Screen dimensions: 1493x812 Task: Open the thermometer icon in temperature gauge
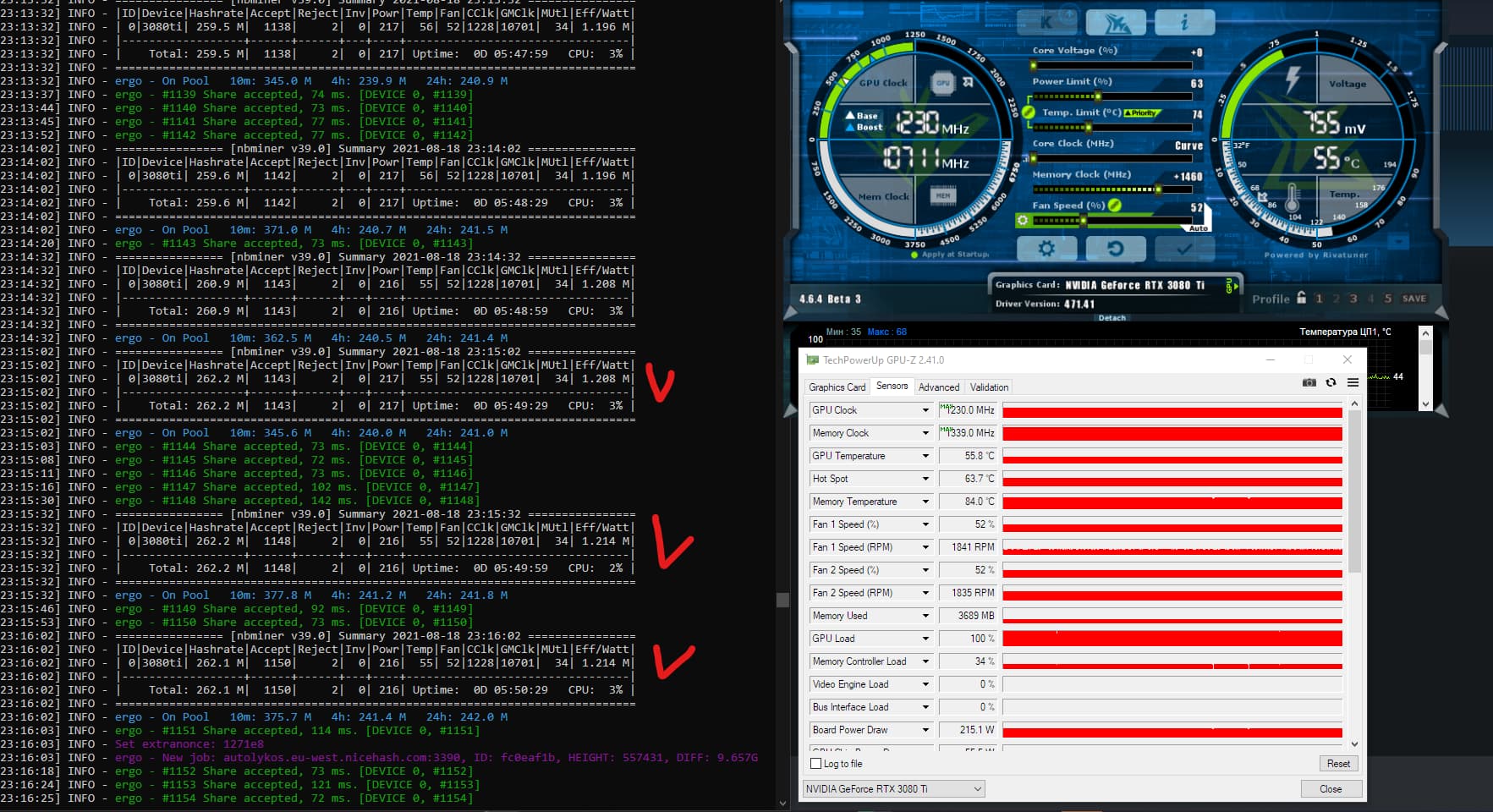1292,199
